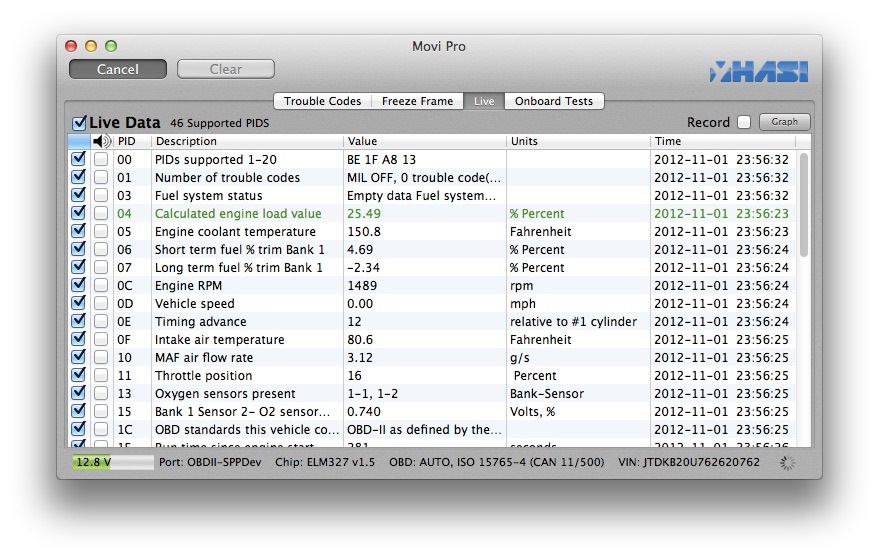Select the Number of trouble codes row
This screenshot has height=558, width=879.
[x=432, y=178]
